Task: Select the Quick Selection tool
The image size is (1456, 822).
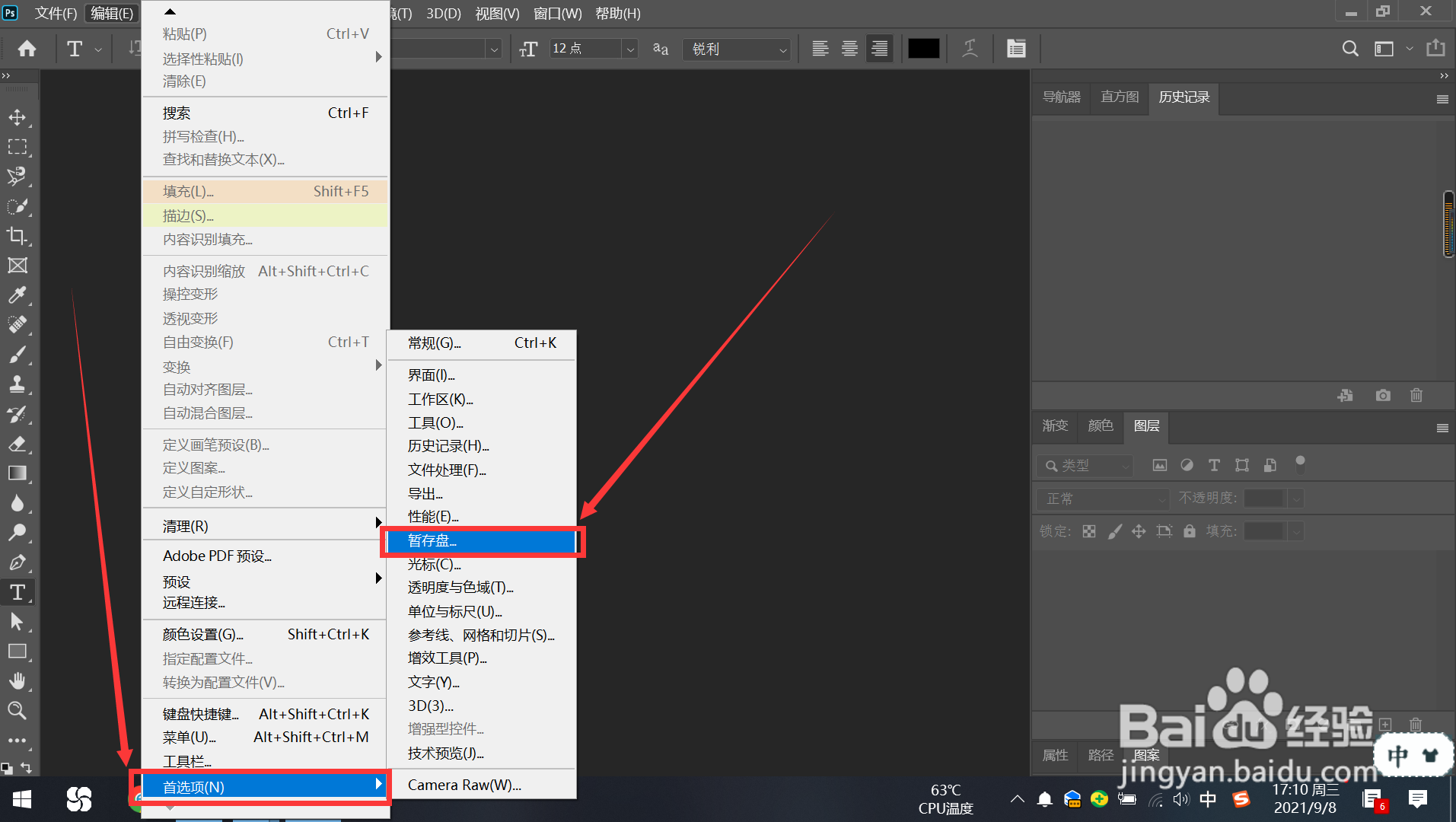Action: pos(18,206)
